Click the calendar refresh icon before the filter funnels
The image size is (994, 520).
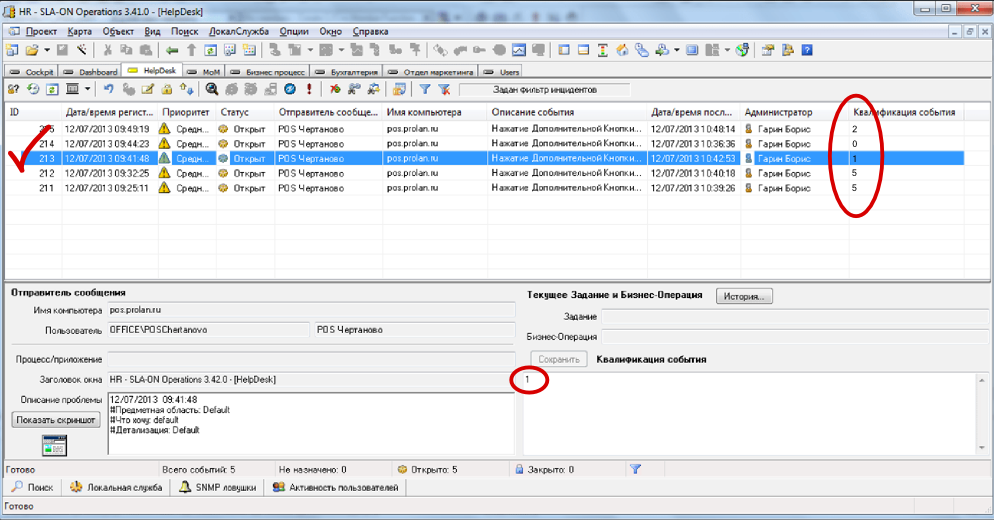399,89
